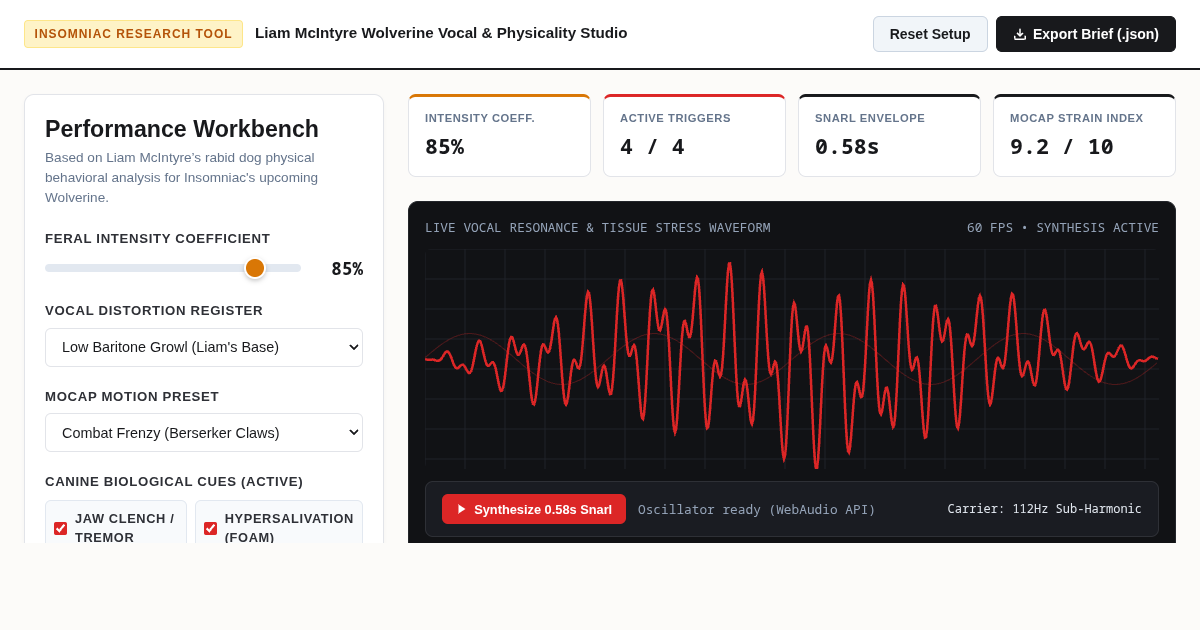The width and height of the screenshot is (1200, 630).
Task: Click the download icon in Export Brief button
Action: click(x=1020, y=34)
